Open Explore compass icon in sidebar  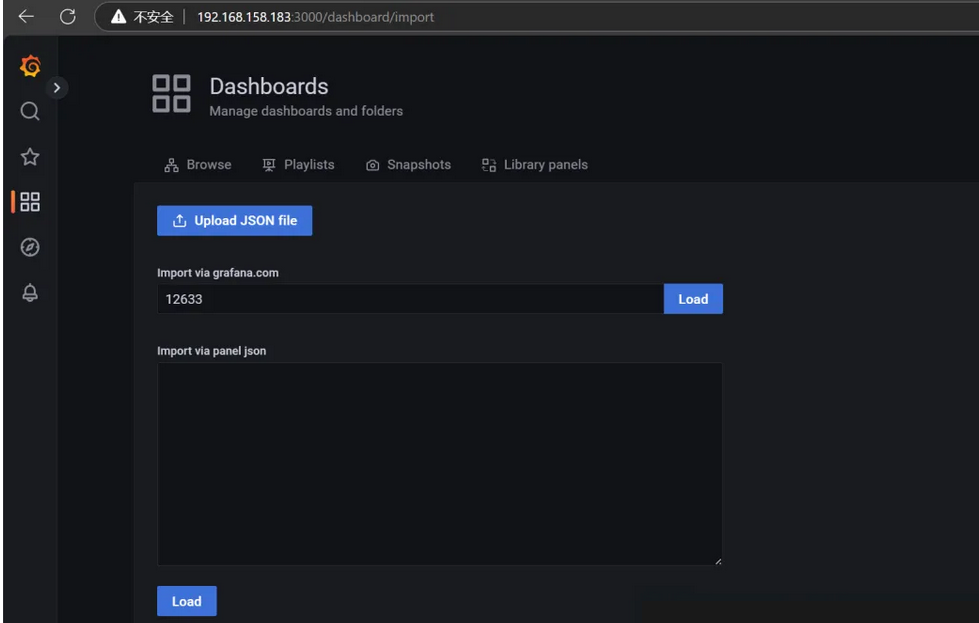[x=30, y=247]
